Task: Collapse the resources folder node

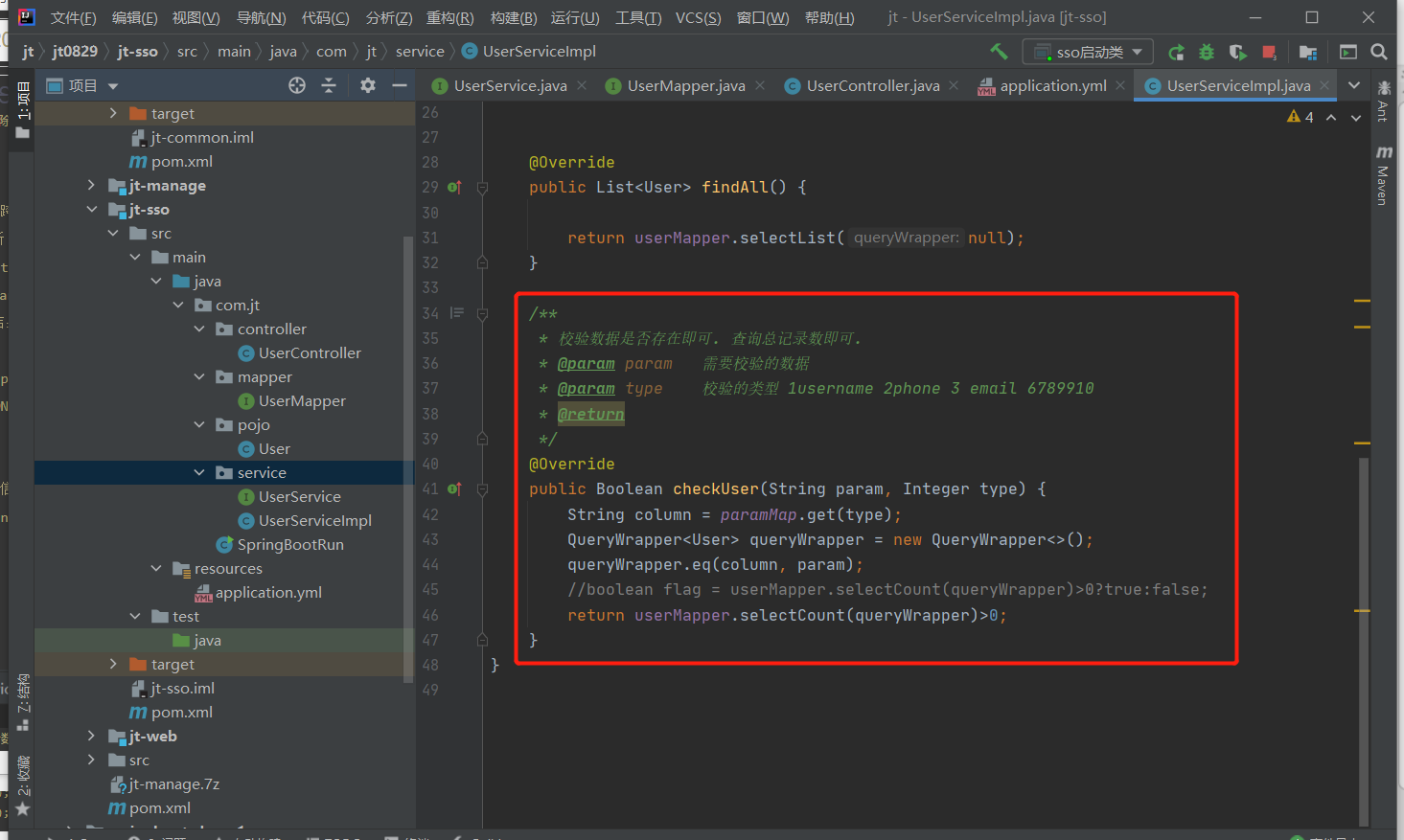Action: tap(156, 568)
